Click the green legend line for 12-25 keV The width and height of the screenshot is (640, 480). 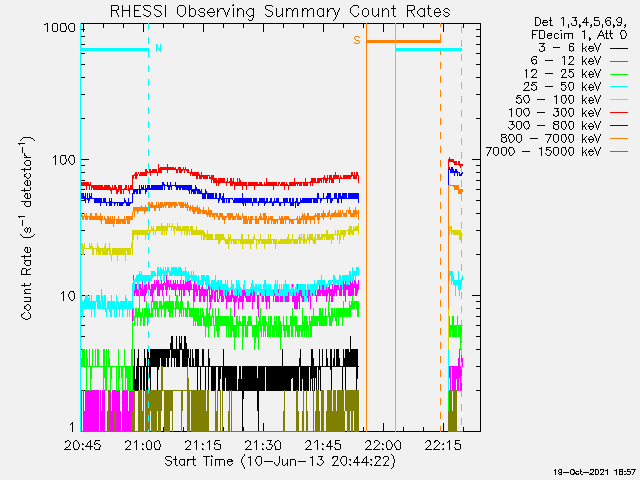[619, 75]
